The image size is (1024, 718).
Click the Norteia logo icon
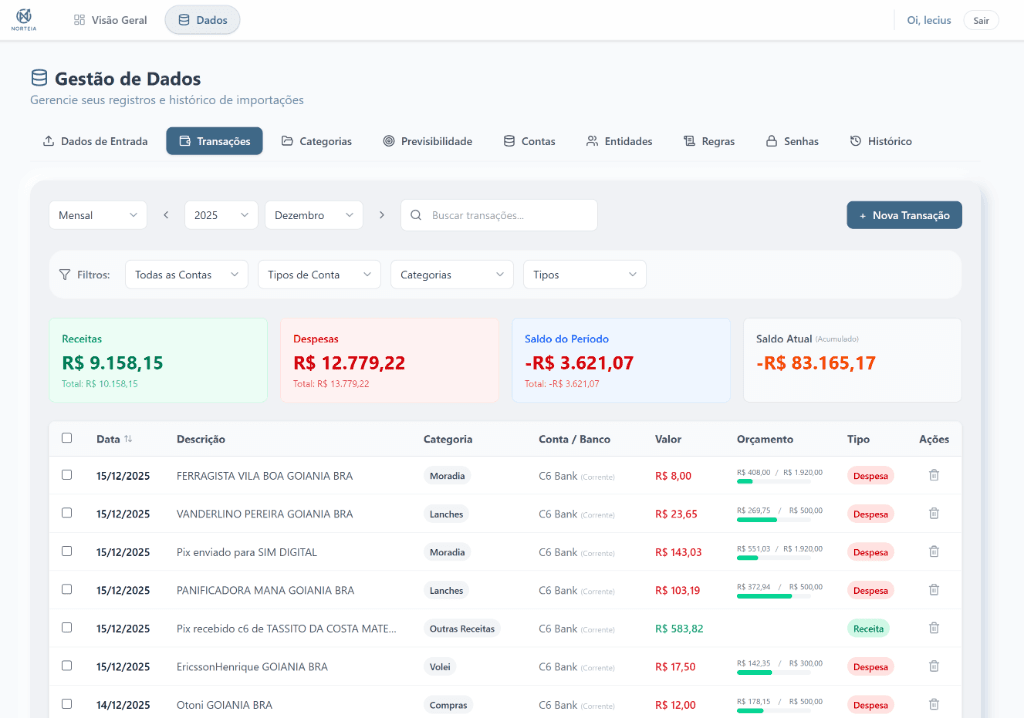tap(24, 19)
